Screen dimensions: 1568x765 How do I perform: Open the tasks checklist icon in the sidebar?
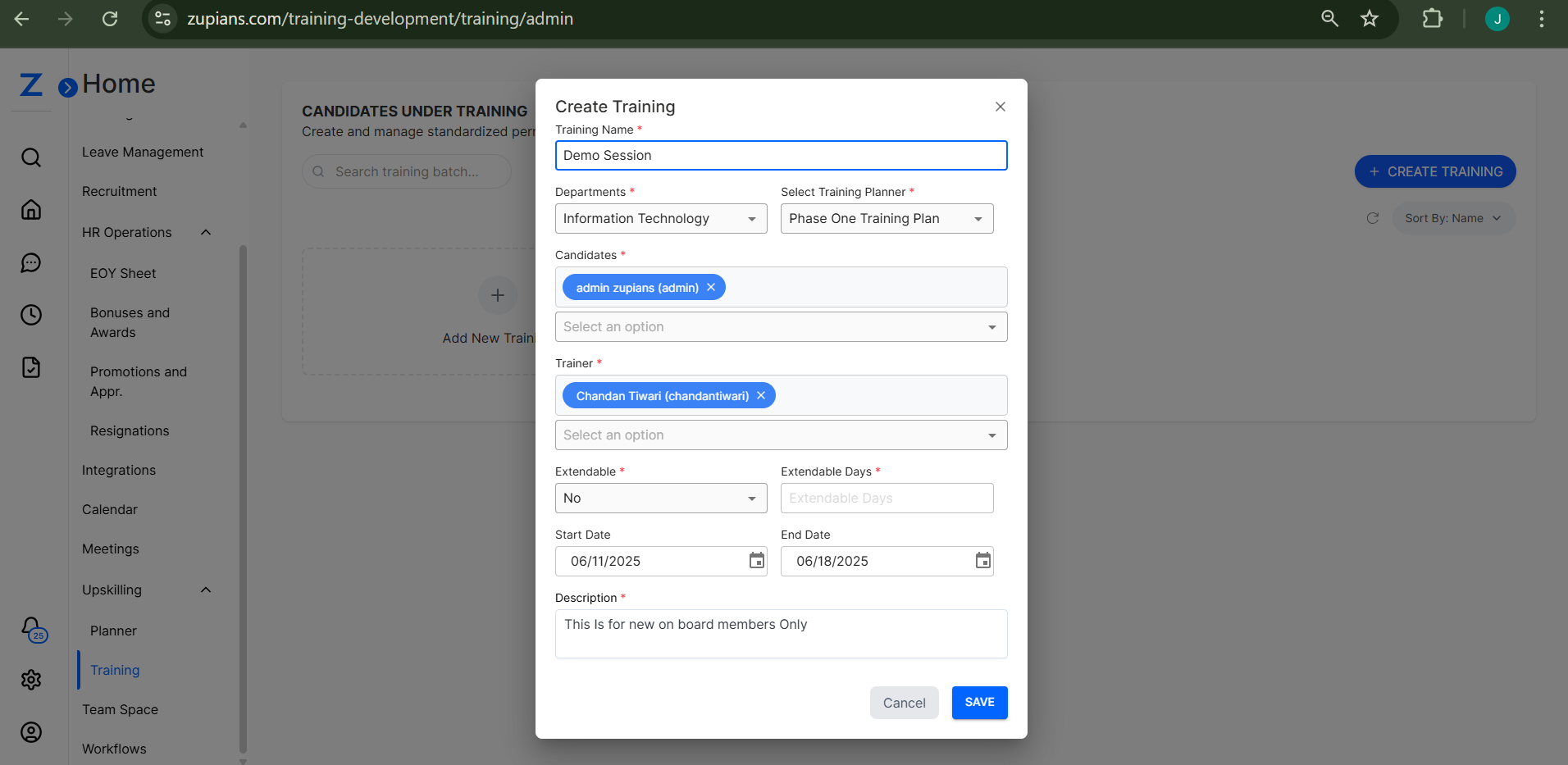30,367
